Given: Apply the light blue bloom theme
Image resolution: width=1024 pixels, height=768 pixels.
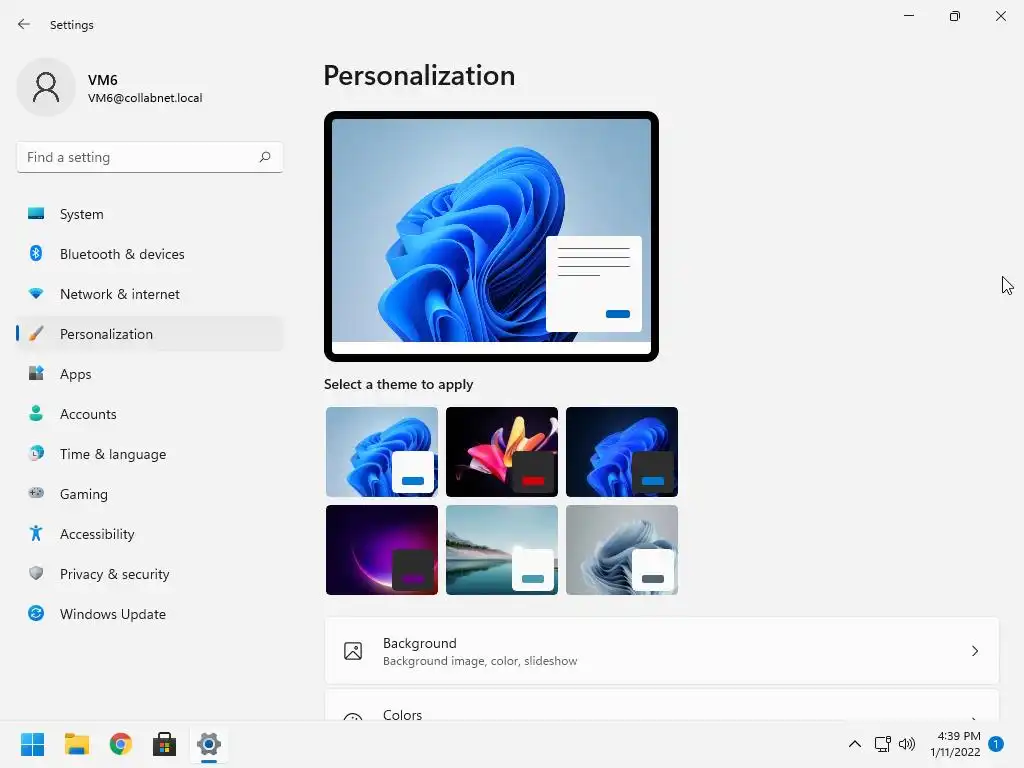Looking at the screenshot, I should click(382, 452).
